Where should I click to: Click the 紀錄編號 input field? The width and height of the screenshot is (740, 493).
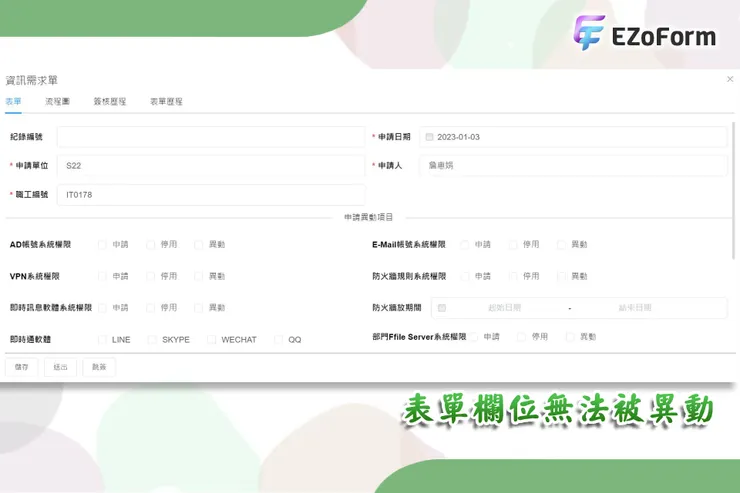click(211, 137)
